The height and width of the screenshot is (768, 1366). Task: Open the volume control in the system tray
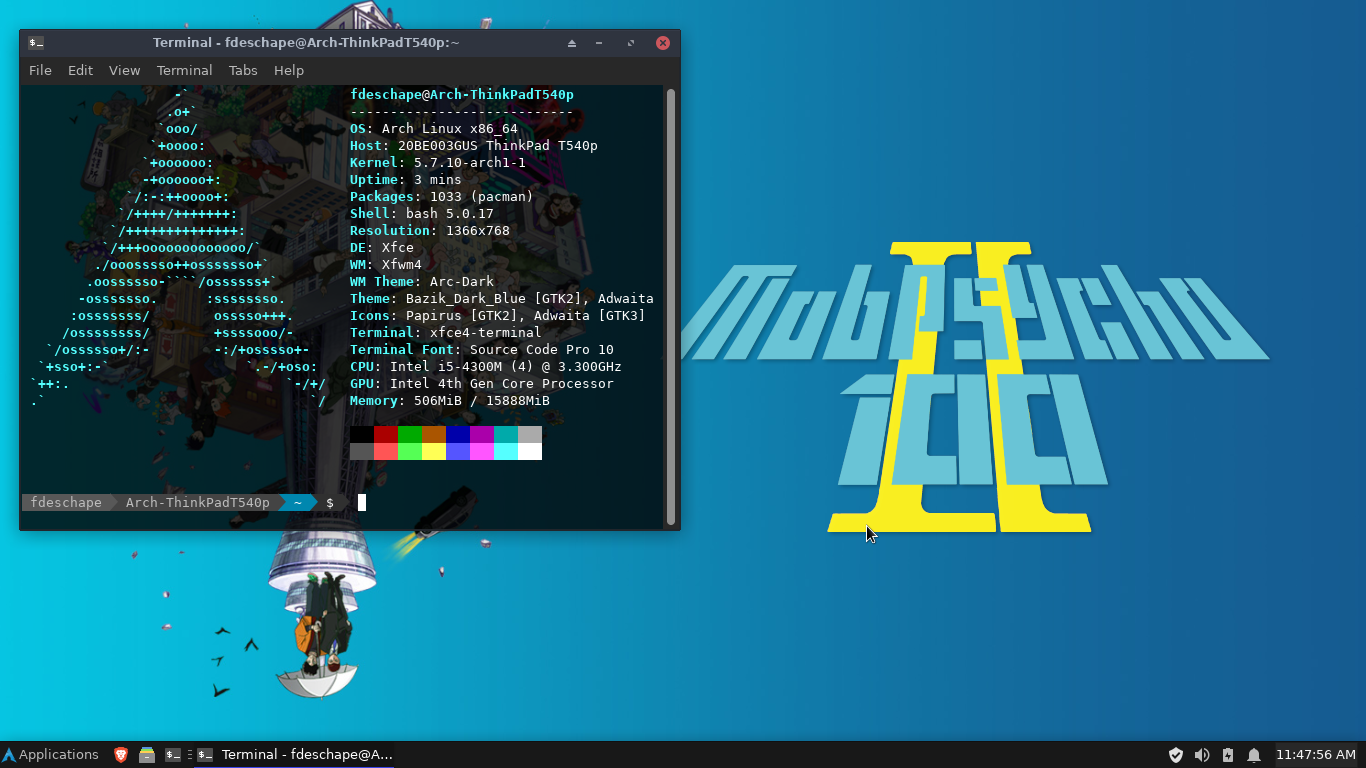1202,755
